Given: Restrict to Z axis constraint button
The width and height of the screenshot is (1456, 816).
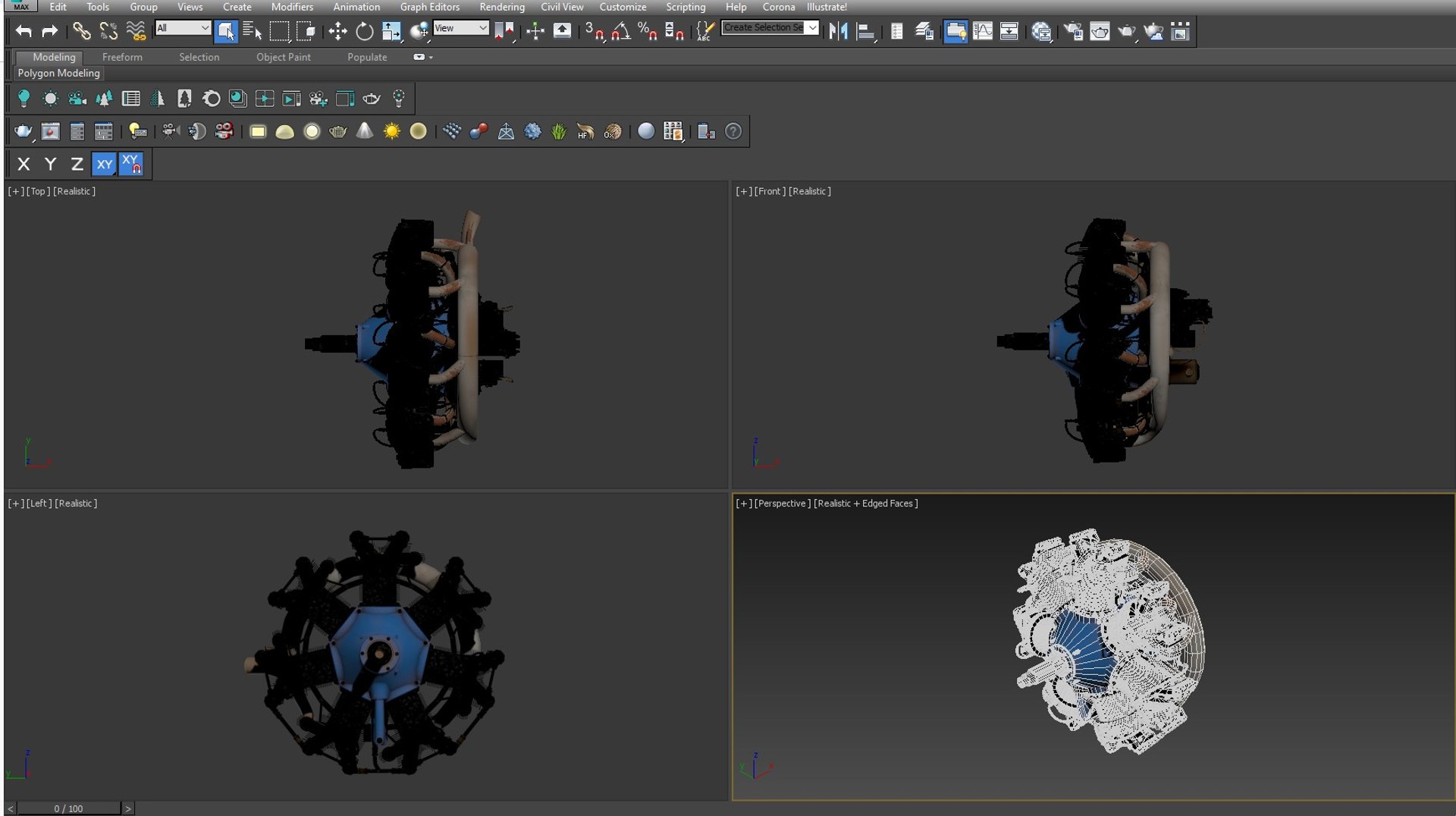Looking at the screenshot, I should [77, 164].
